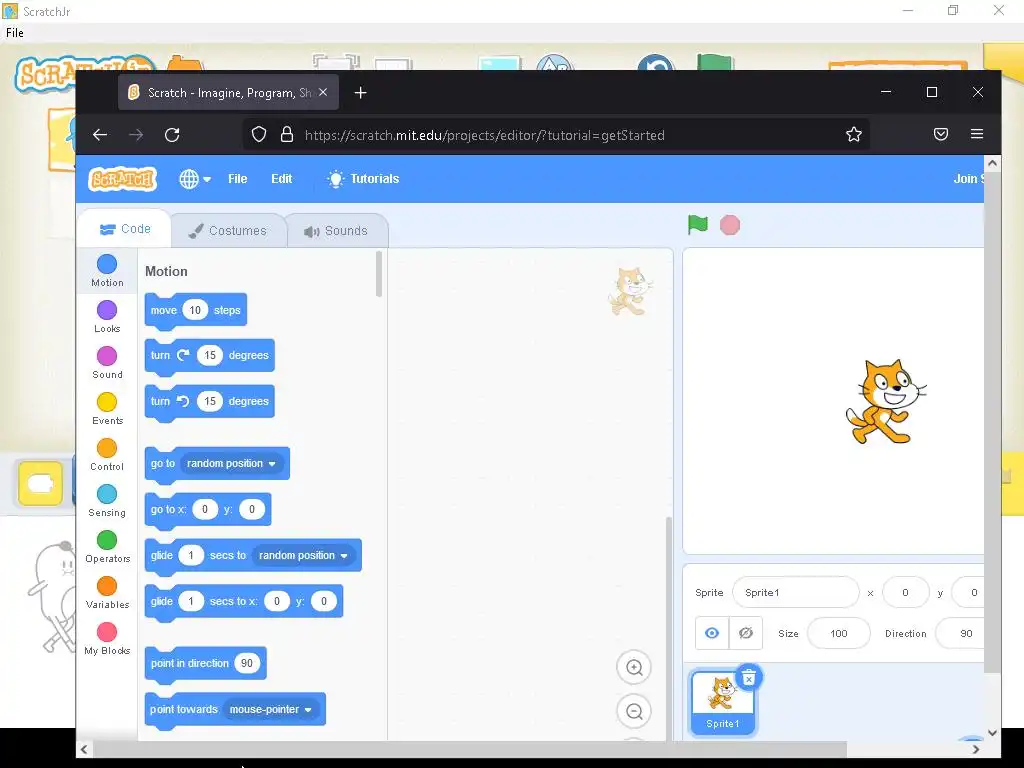Viewport: 1024px width, 768px height.
Task: Open the Scratch logo home link
Action: point(122,178)
